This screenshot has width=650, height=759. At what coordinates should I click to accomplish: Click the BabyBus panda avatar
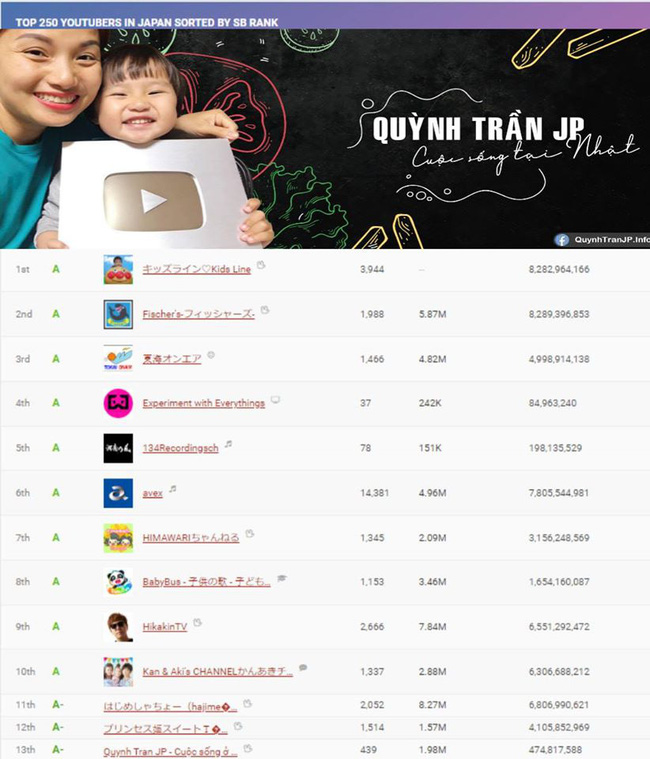118,582
